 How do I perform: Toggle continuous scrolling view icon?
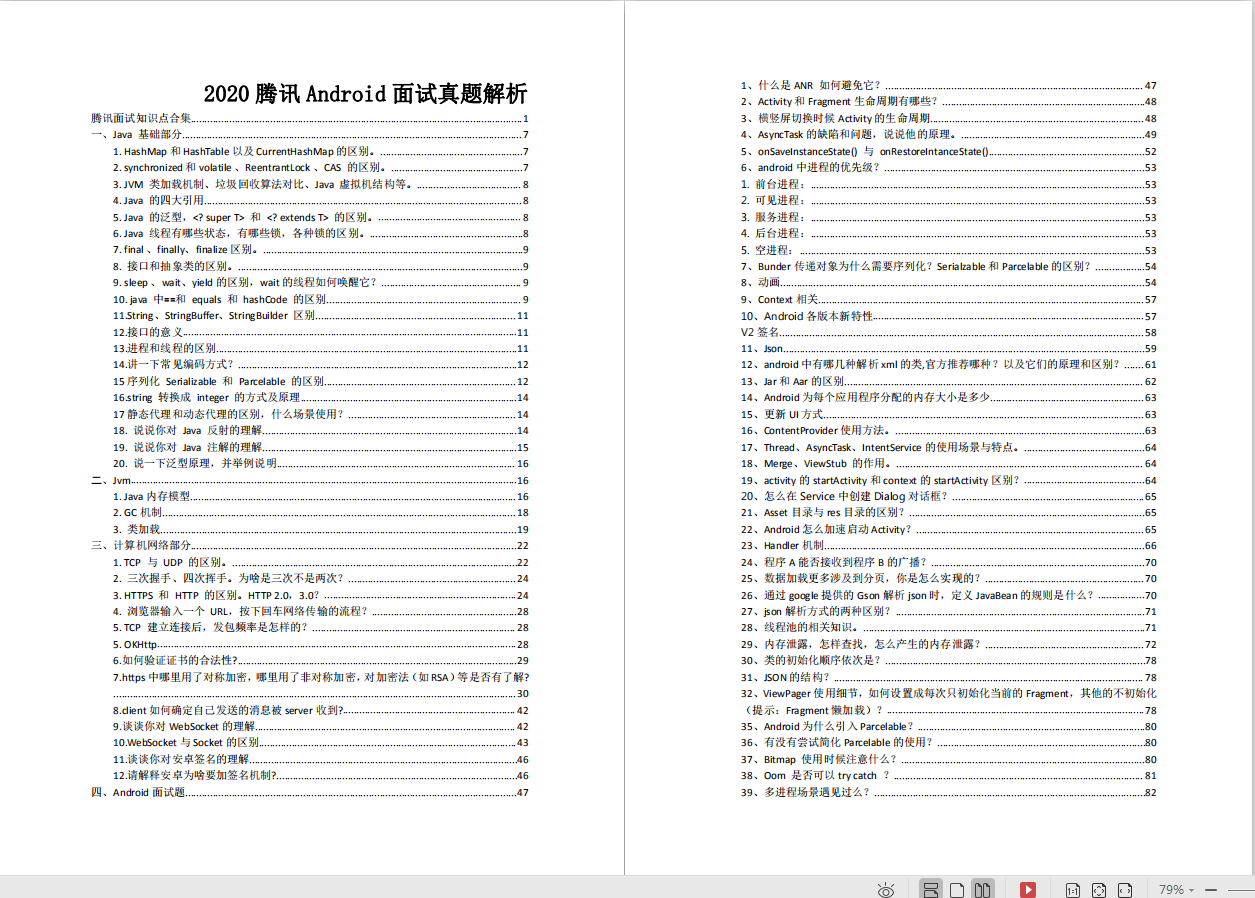(930, 889)
